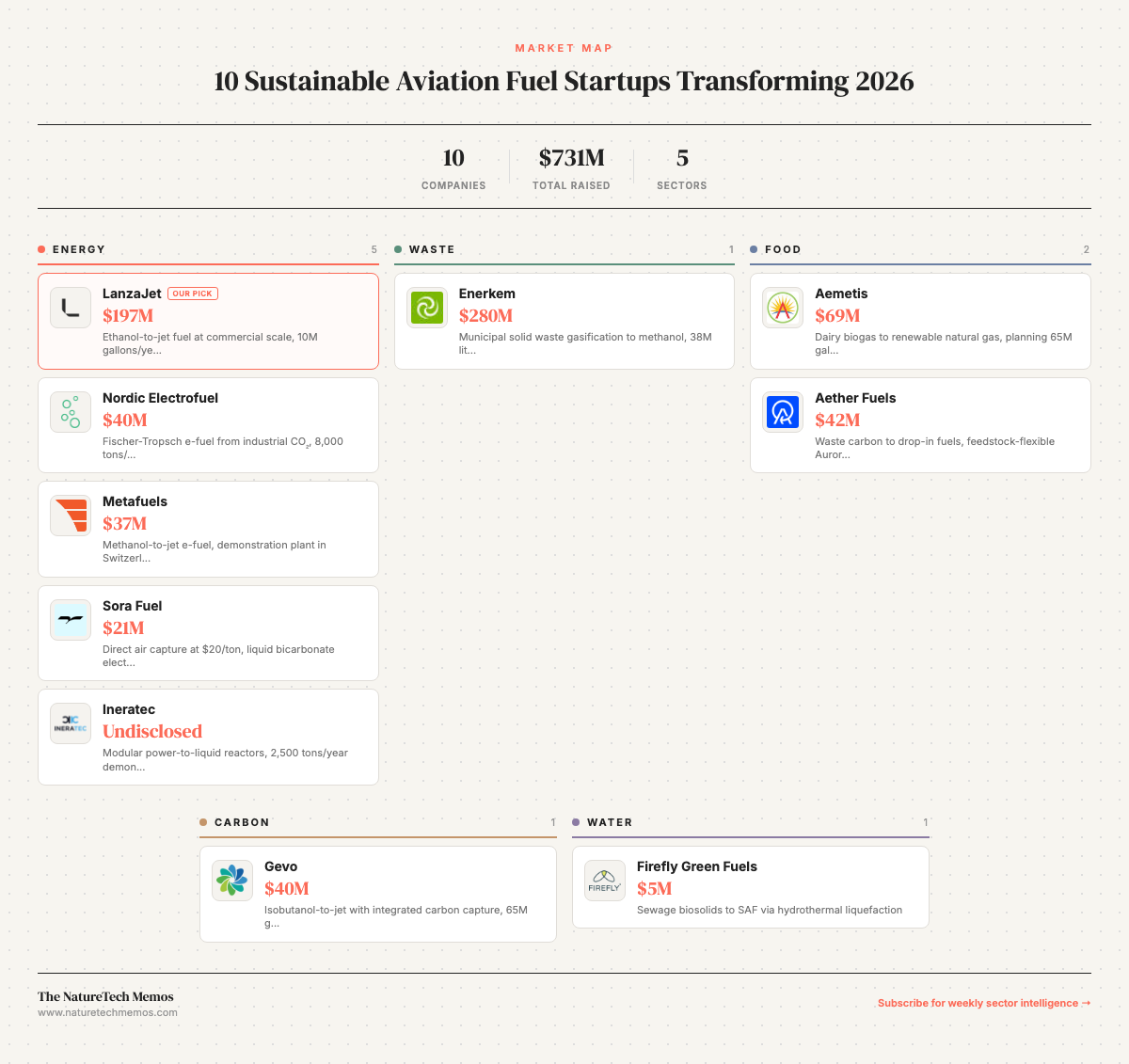Screen dimensions: 1129x1064
Task: Open Subscribe for weekly sector intelligence link
Action: [x=984, y=1003]
